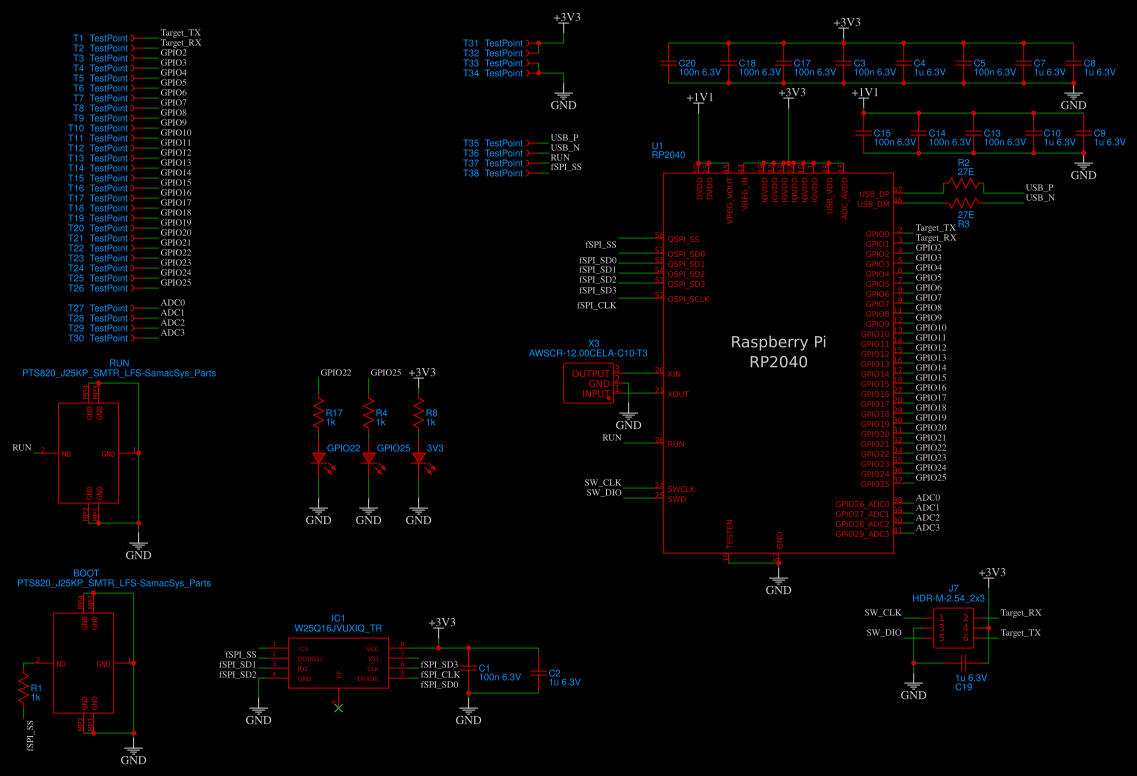The height and width of the screenshot is (776, 1137).
Task: Select the IC1 W25Q16JVUXIQ_TR flash chip
Action: (x=338, y=663)
